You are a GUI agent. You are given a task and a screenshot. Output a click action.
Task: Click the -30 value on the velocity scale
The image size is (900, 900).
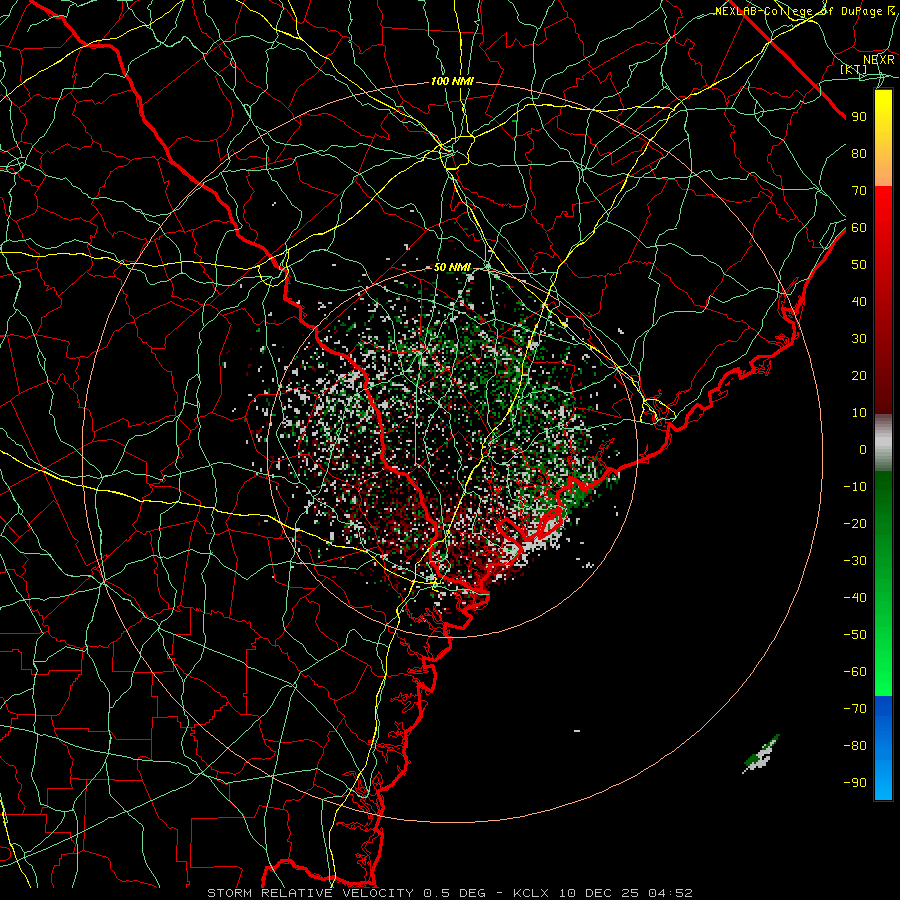855,561
